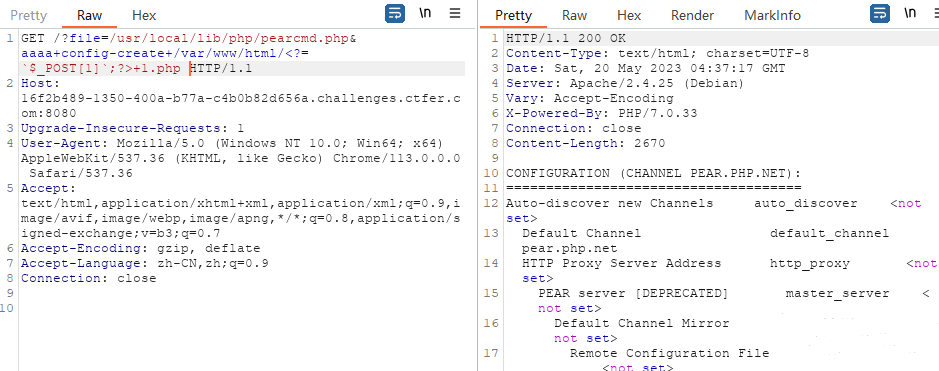Click the X-Powered-By: PHP/7.0.33 header

(x=602, y=113)
